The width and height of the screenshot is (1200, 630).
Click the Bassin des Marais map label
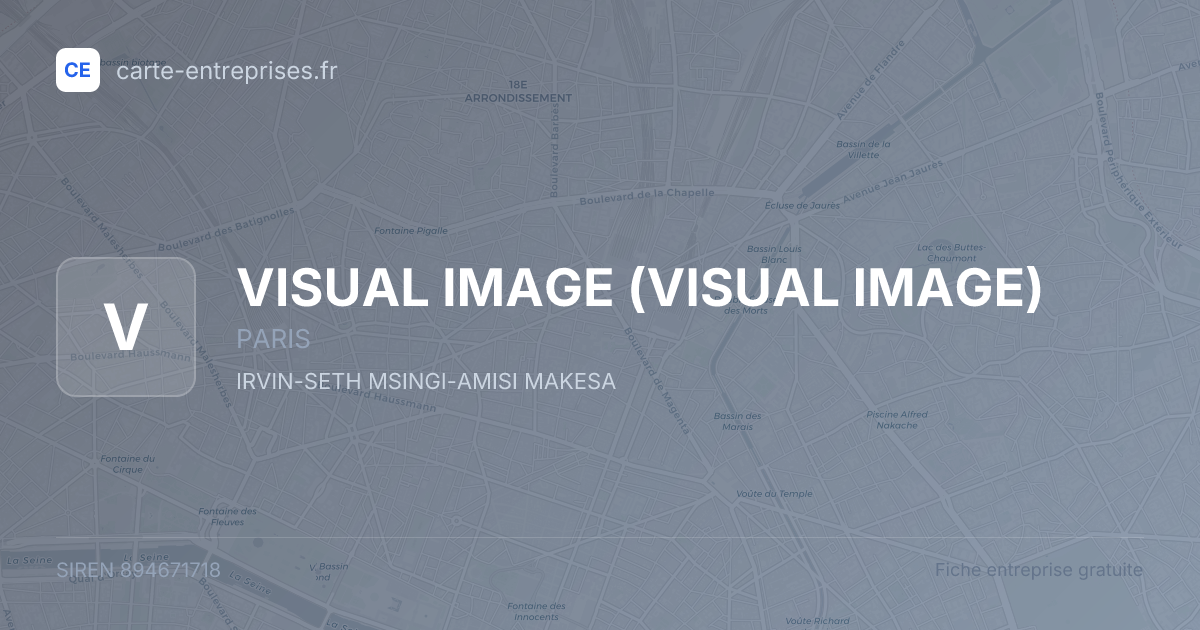coord(738,421)
